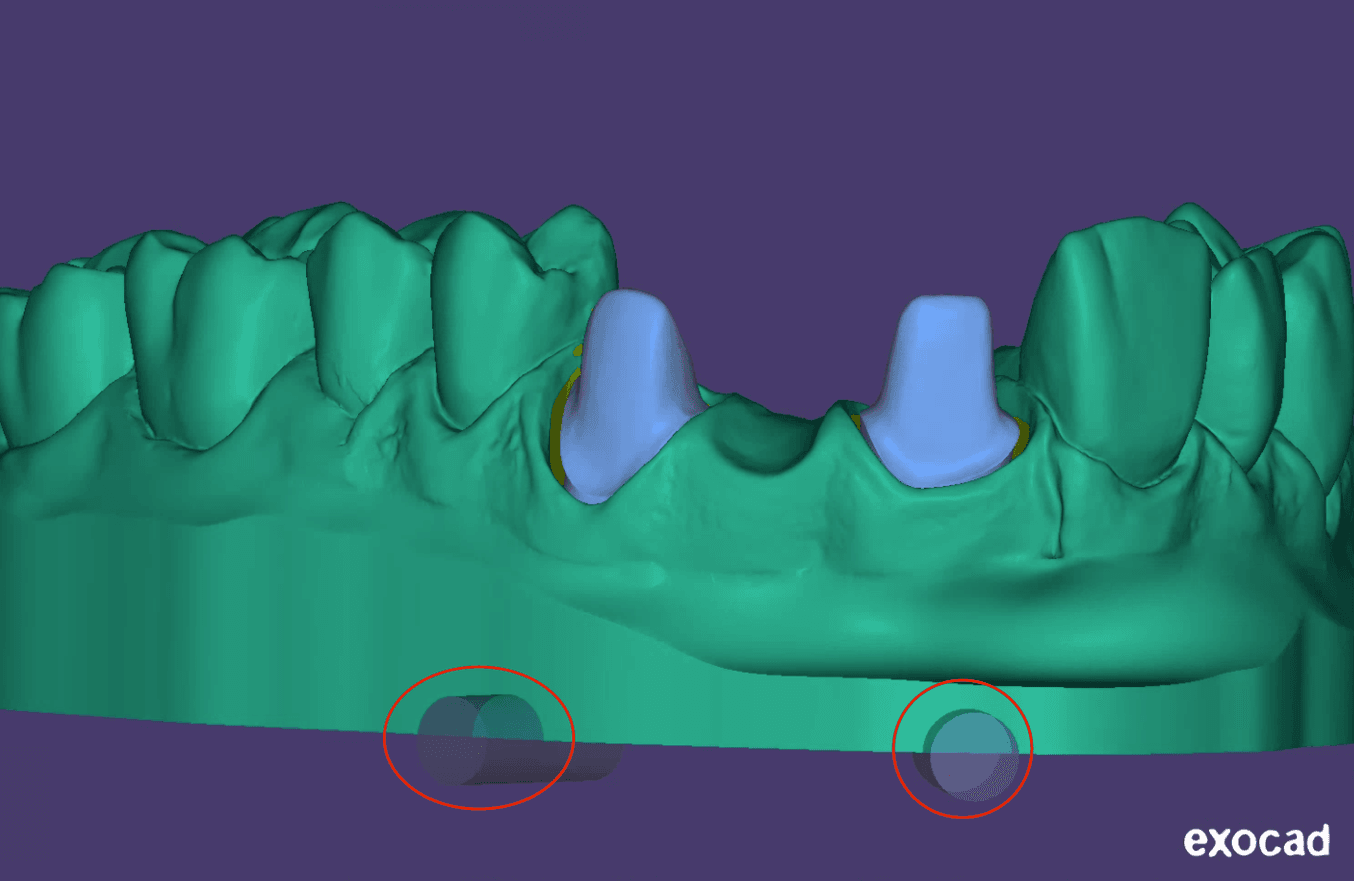
Task: Select the right blue prepared tooth die
Action: tap(938, 392)
